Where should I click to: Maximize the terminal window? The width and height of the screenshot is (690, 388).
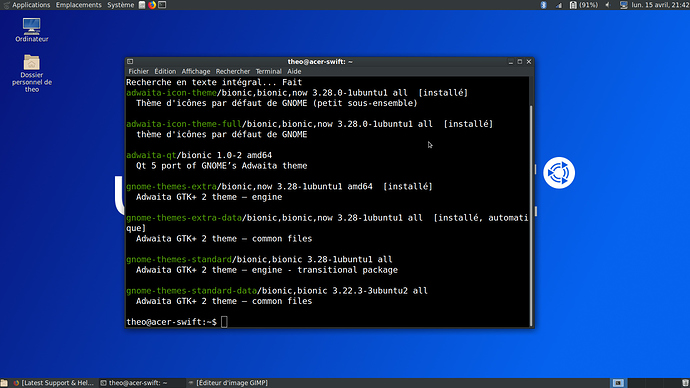point(520,62)
